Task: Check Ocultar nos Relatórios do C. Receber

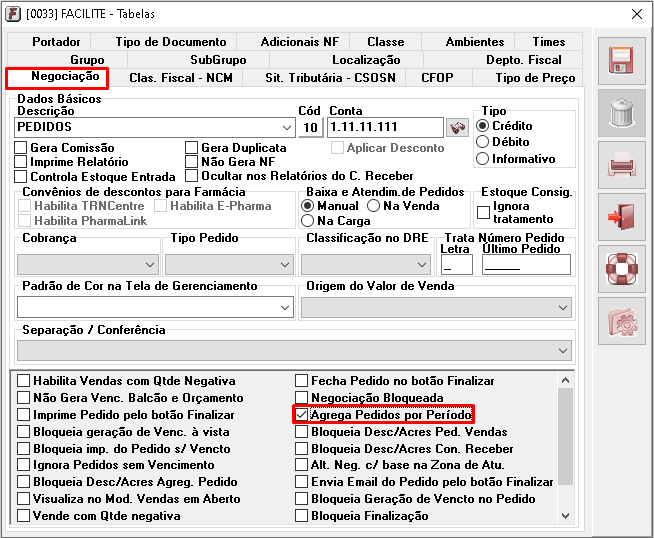Action: [x=191, y=176]
